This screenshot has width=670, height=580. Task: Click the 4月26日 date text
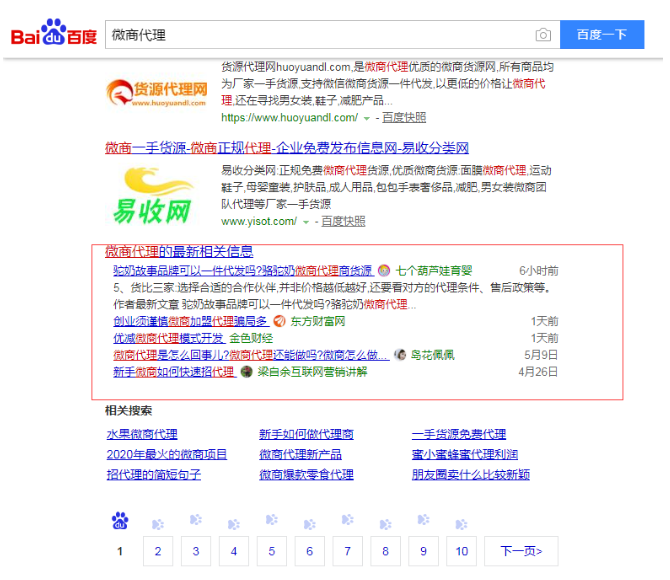[x=538, y=372]
